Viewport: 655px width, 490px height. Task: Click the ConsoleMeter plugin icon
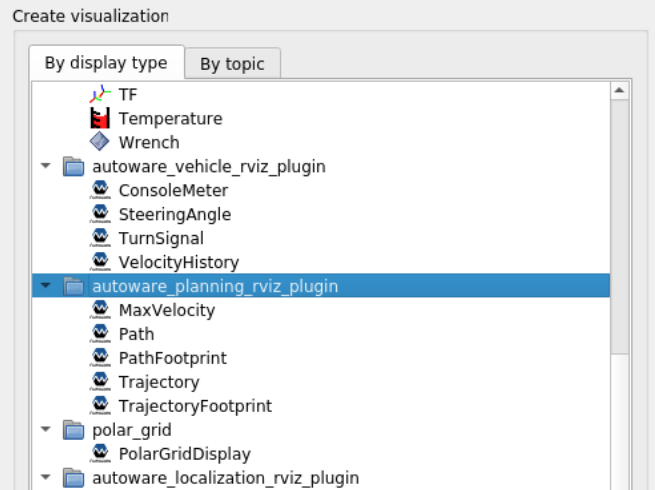[100, 190]
